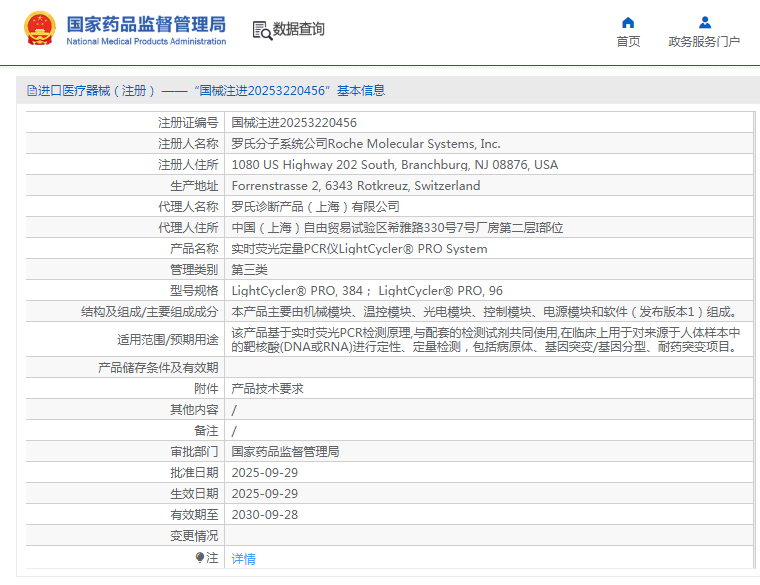Click the 备注 label
The height and width of the screenshot is (585, 760).
click(x=206, y=431)
